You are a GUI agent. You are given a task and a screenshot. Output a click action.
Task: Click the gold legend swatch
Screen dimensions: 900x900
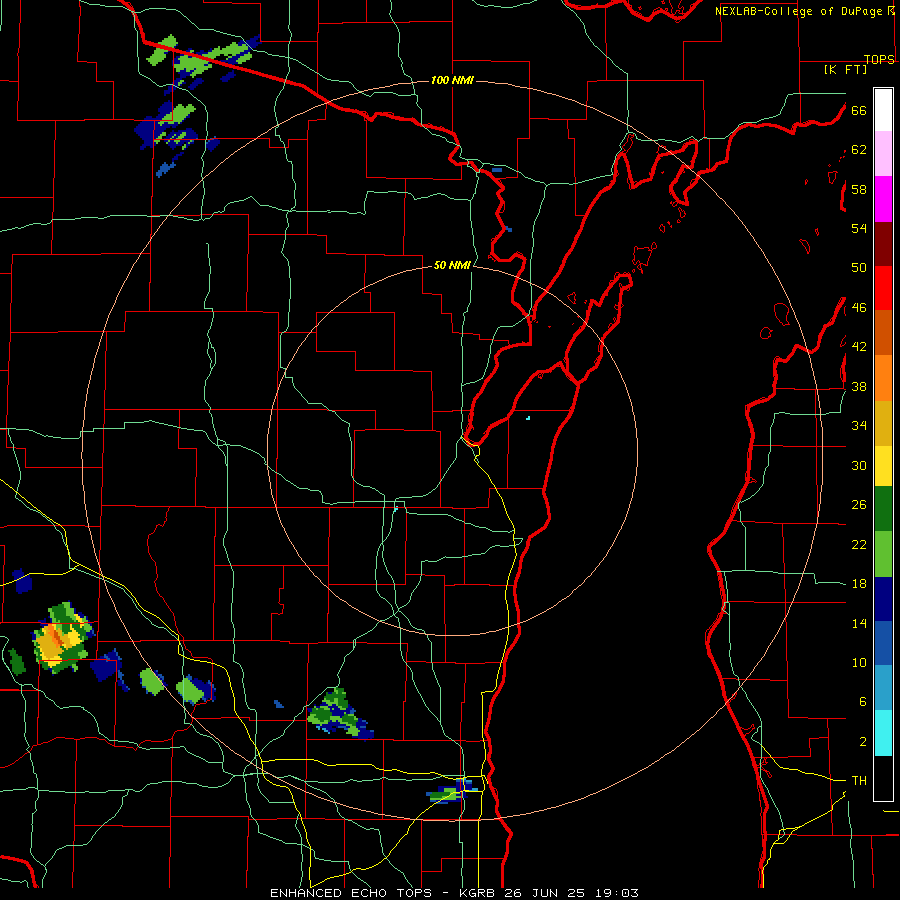[883, 423]
